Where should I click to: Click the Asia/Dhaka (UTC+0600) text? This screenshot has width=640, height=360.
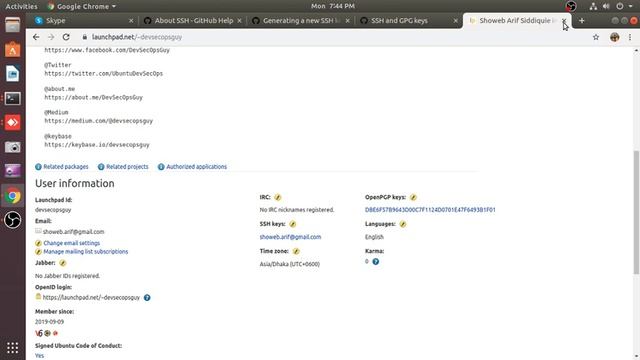290,264
